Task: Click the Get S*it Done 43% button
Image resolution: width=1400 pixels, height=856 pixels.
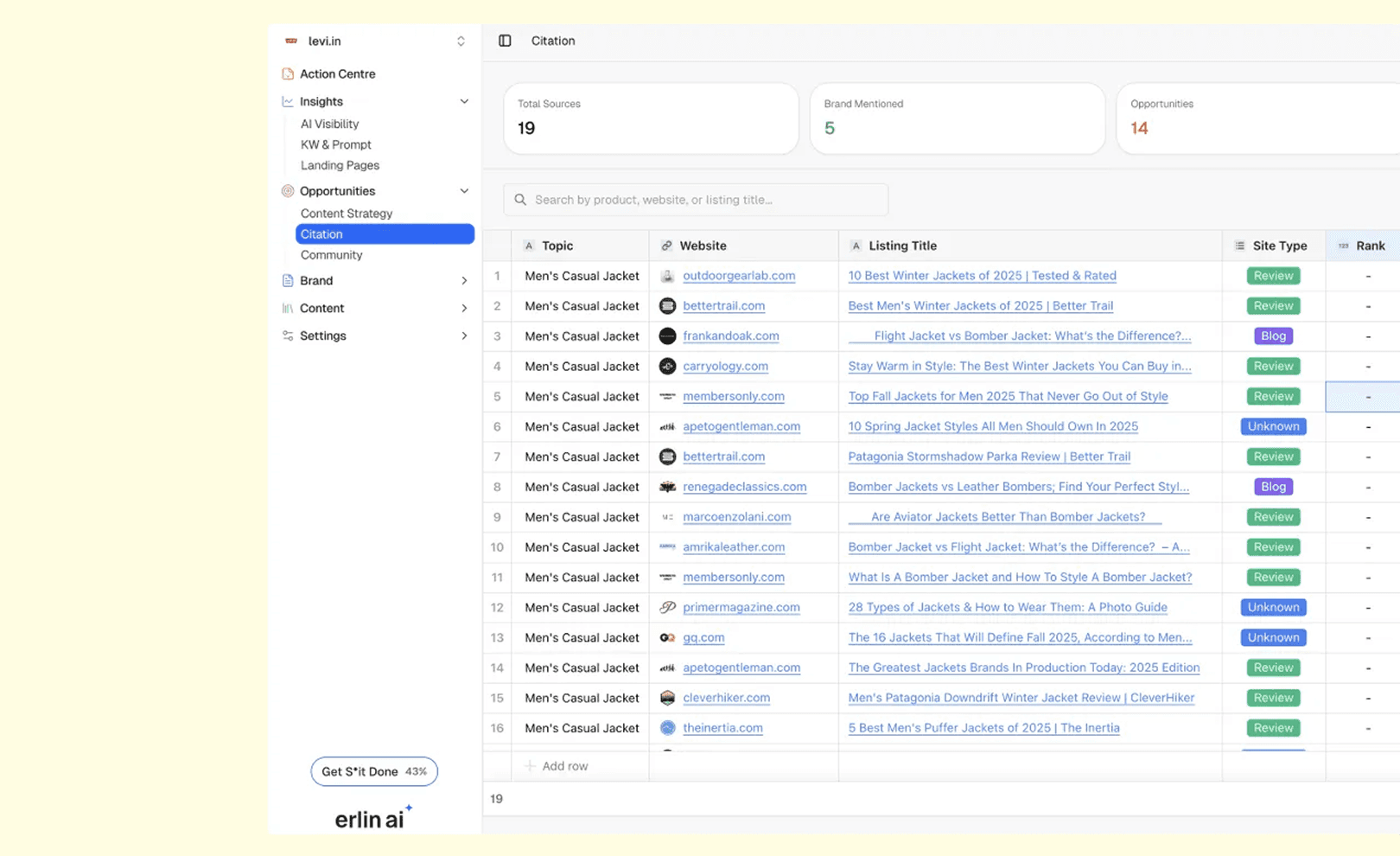Action: point(374,771)
